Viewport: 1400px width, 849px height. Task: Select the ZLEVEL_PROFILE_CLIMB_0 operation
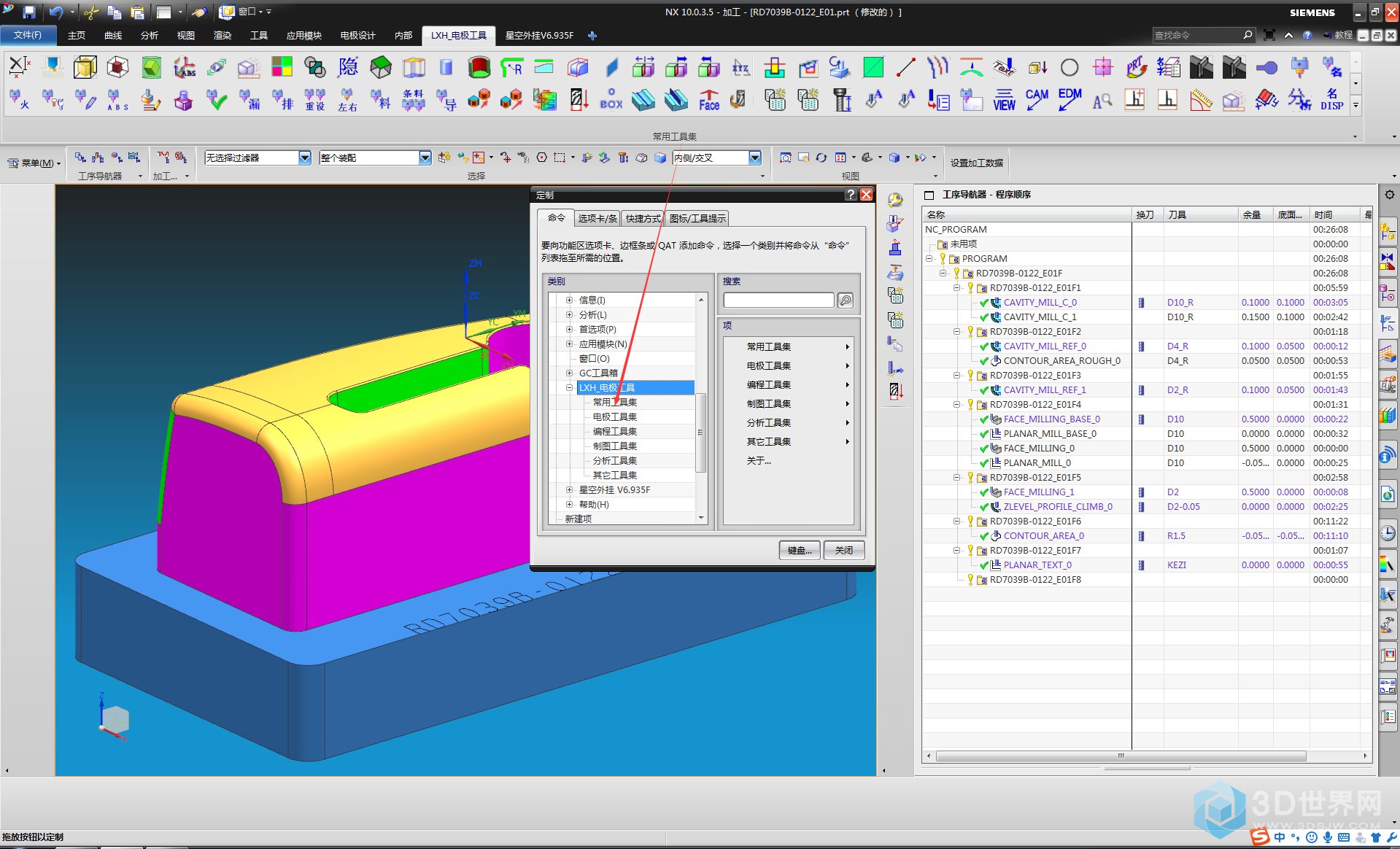(x=1058, y=506)
